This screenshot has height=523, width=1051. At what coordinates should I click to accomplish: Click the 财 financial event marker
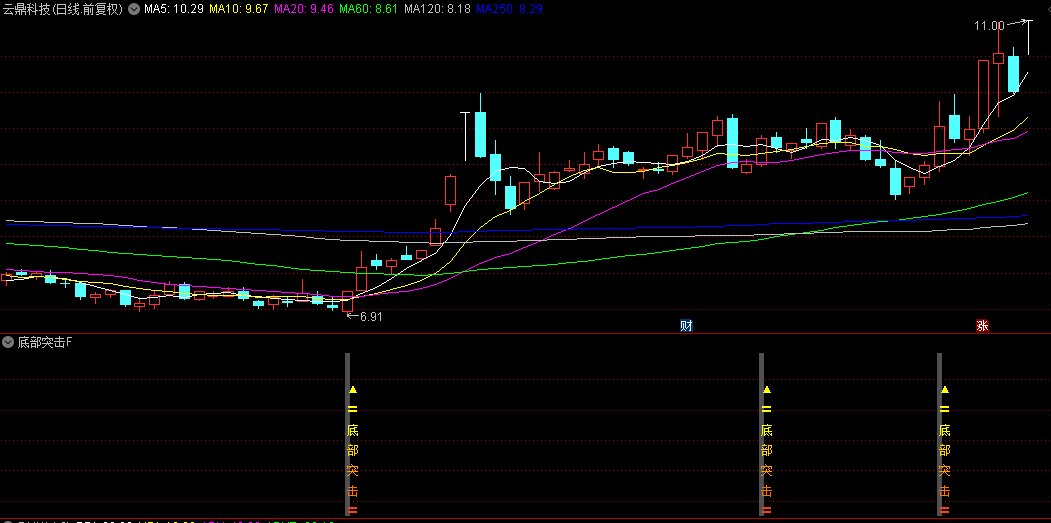tap(686, 327)
